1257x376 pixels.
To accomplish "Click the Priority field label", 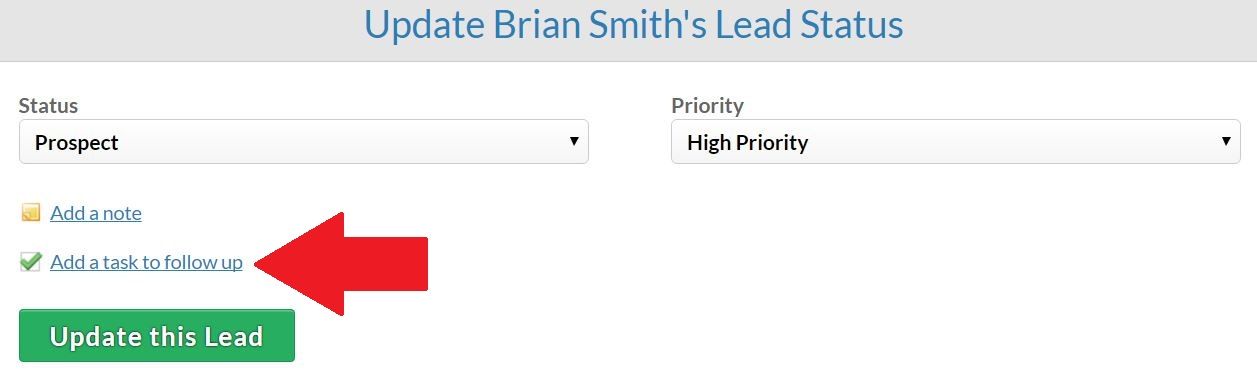I will click(707, 105).
